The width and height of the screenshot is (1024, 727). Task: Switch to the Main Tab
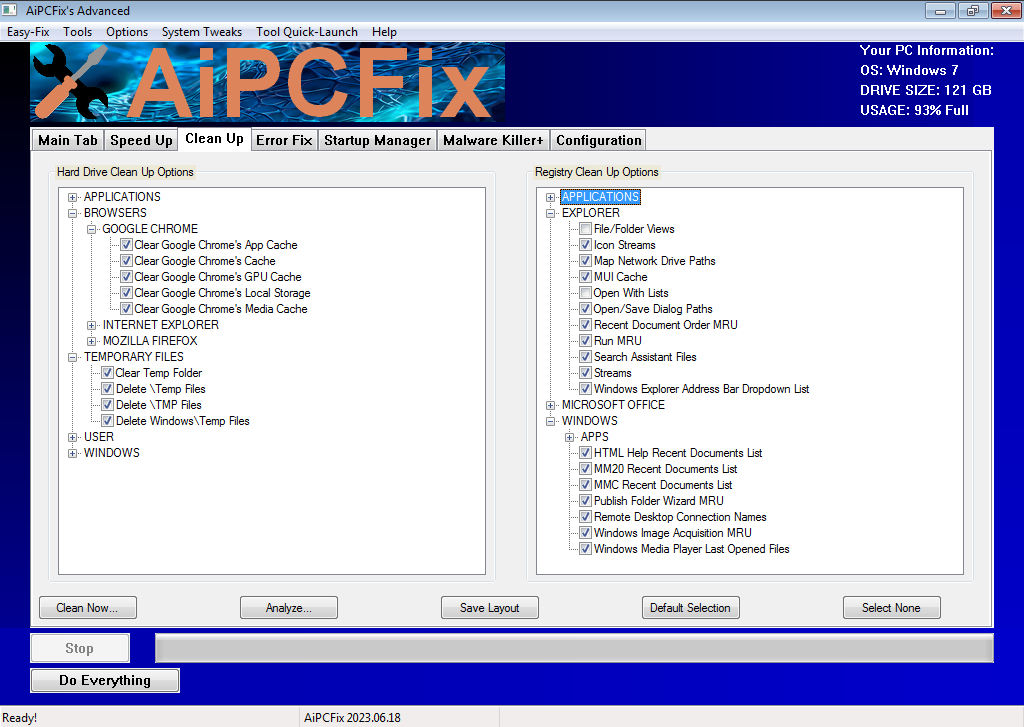(68, 140)
